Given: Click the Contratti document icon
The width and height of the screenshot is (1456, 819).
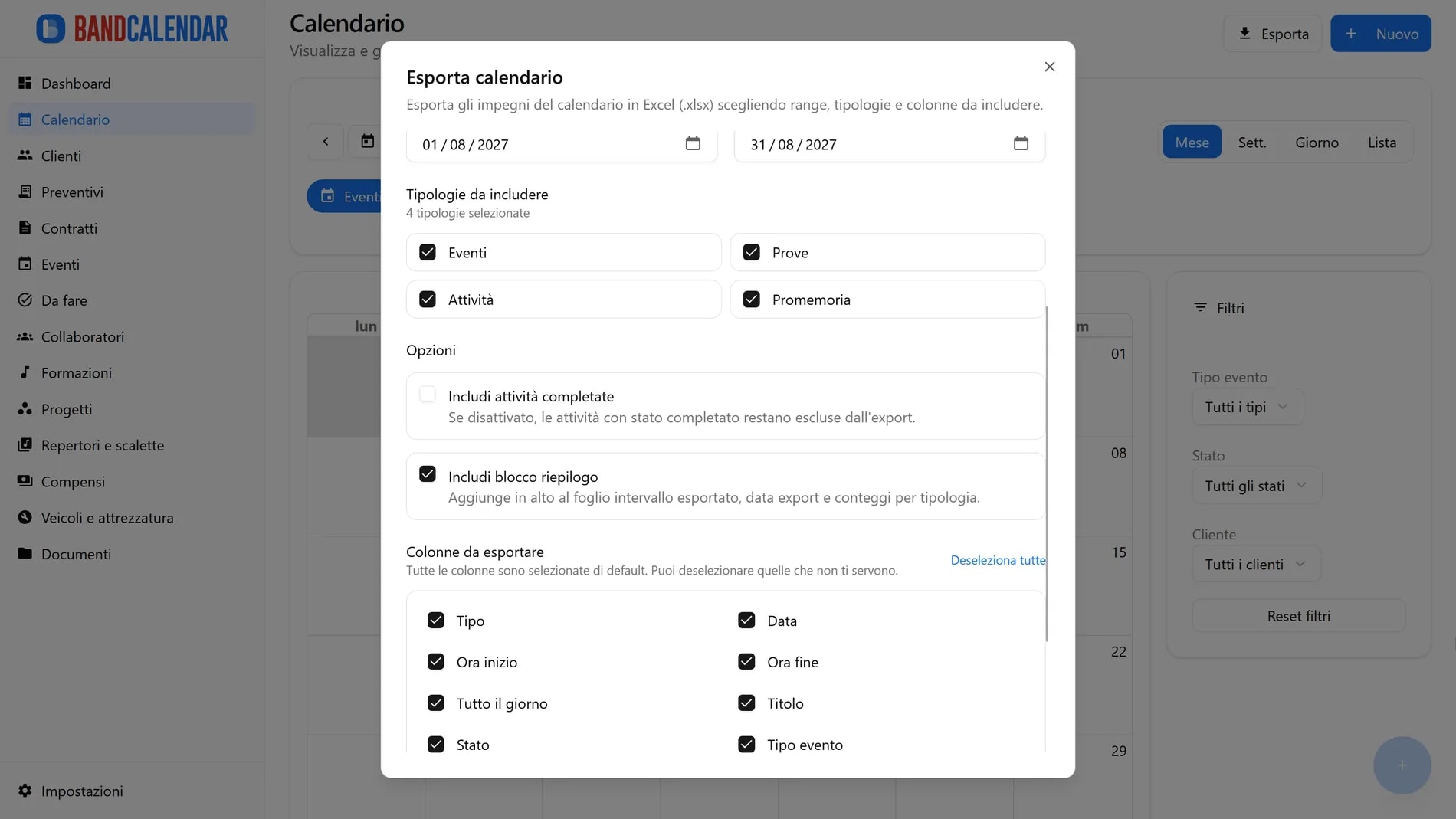Looking at the screenshot, I should 25,228.
